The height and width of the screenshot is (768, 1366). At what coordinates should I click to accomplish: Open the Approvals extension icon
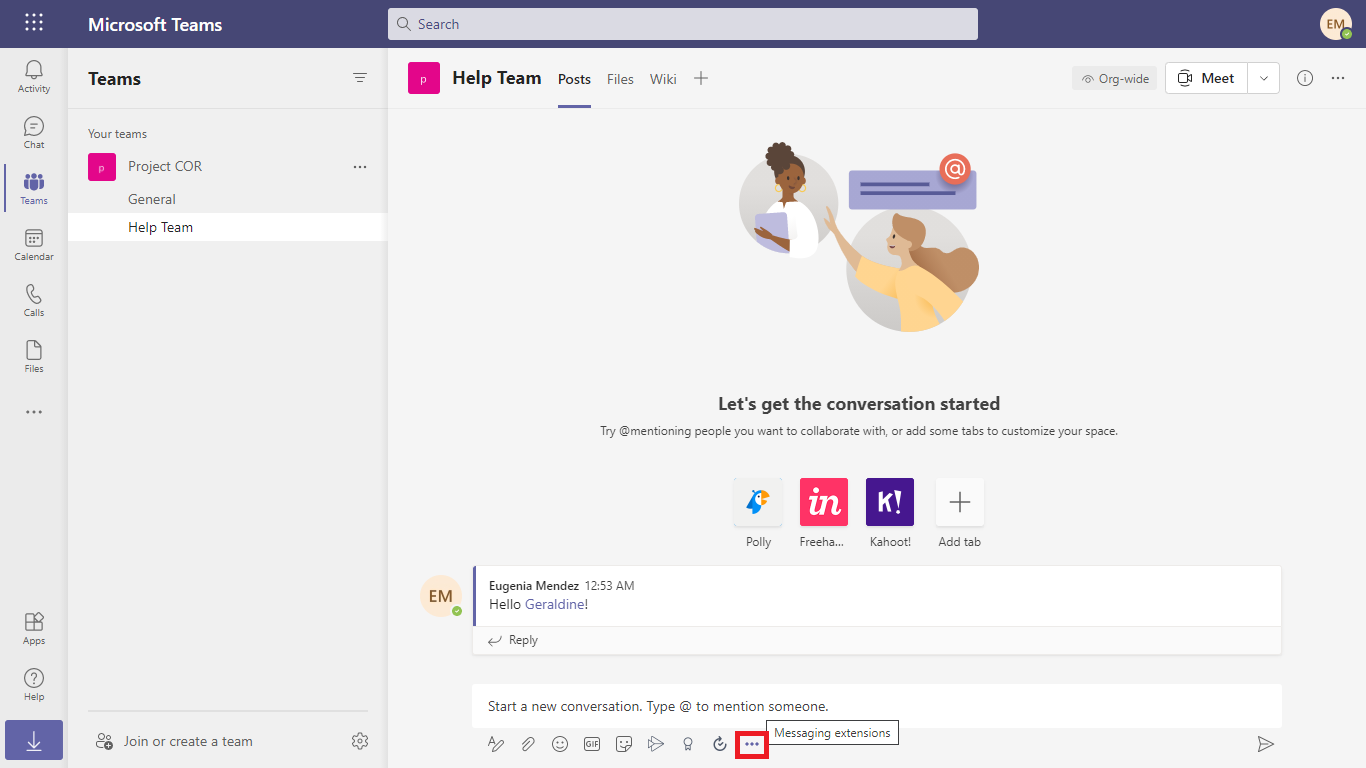click(720, 744)
